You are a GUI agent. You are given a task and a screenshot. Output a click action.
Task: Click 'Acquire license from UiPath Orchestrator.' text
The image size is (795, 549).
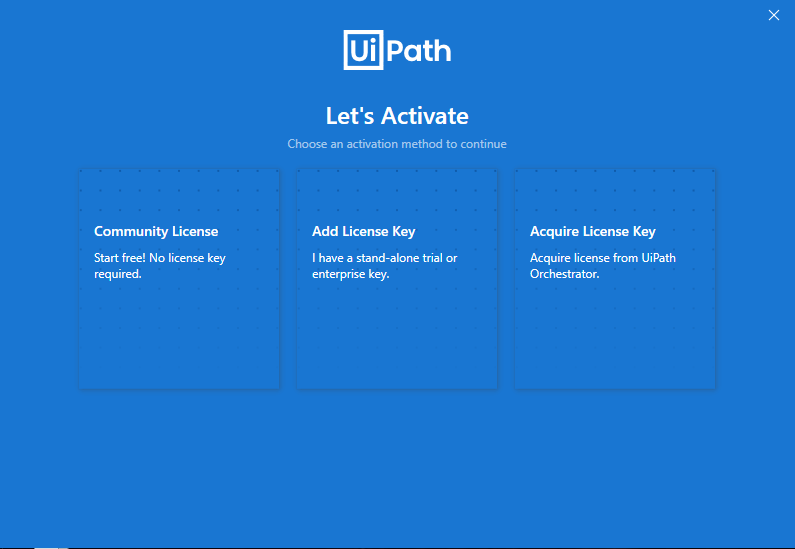point(603,266)
